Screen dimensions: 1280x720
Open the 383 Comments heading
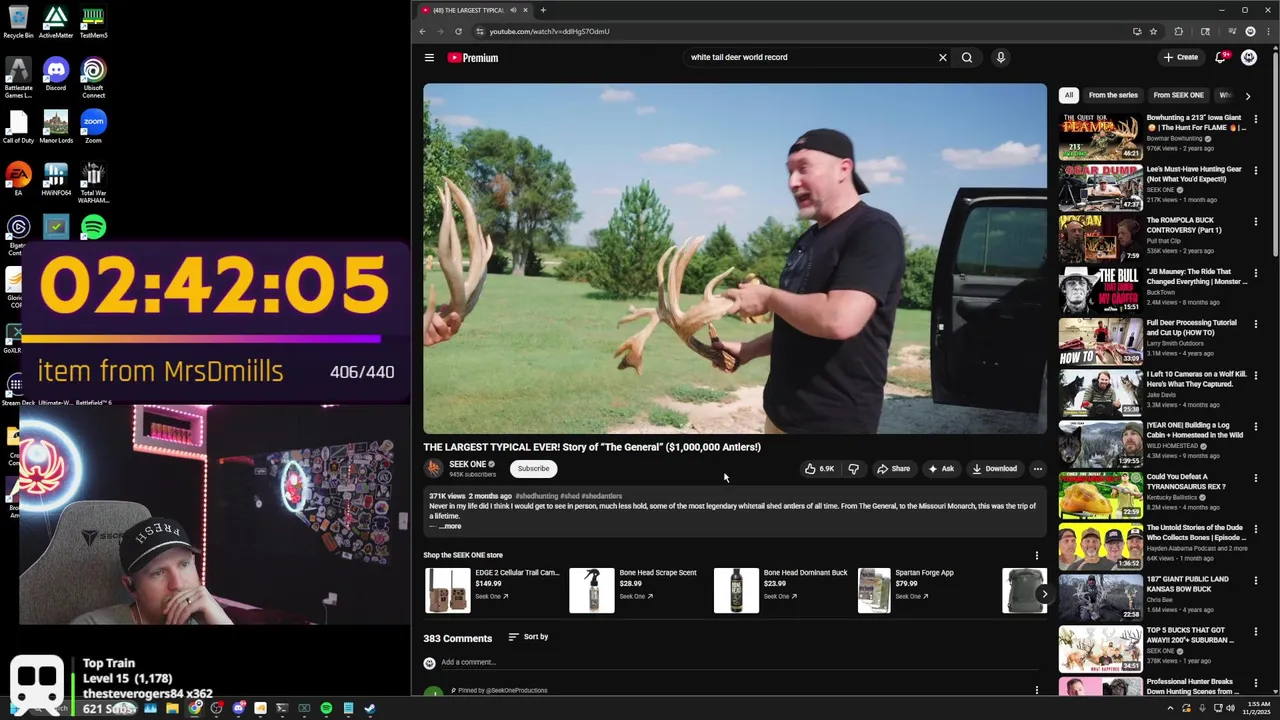[x=457, y=638]
